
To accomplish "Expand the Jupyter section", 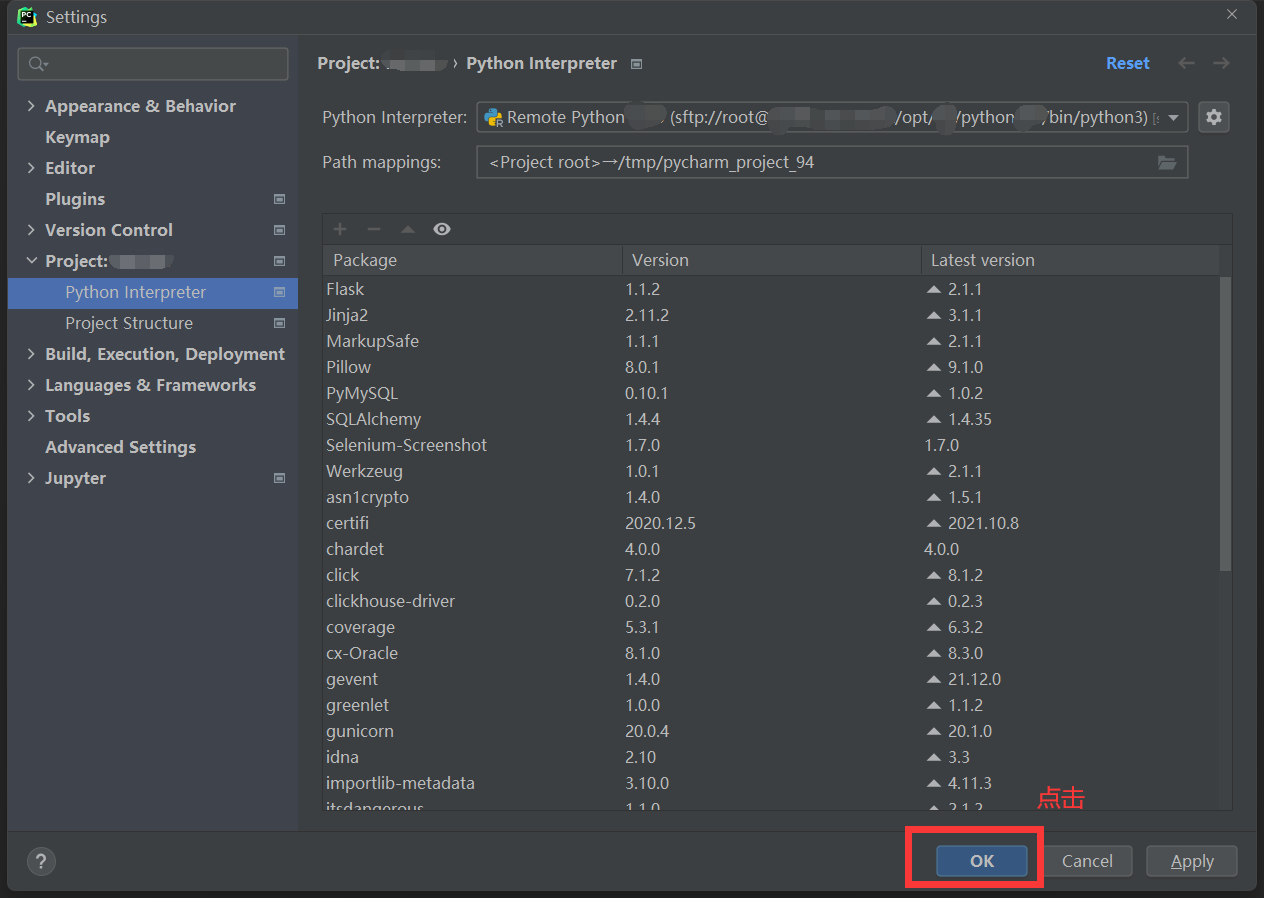I will pos(31,478).
